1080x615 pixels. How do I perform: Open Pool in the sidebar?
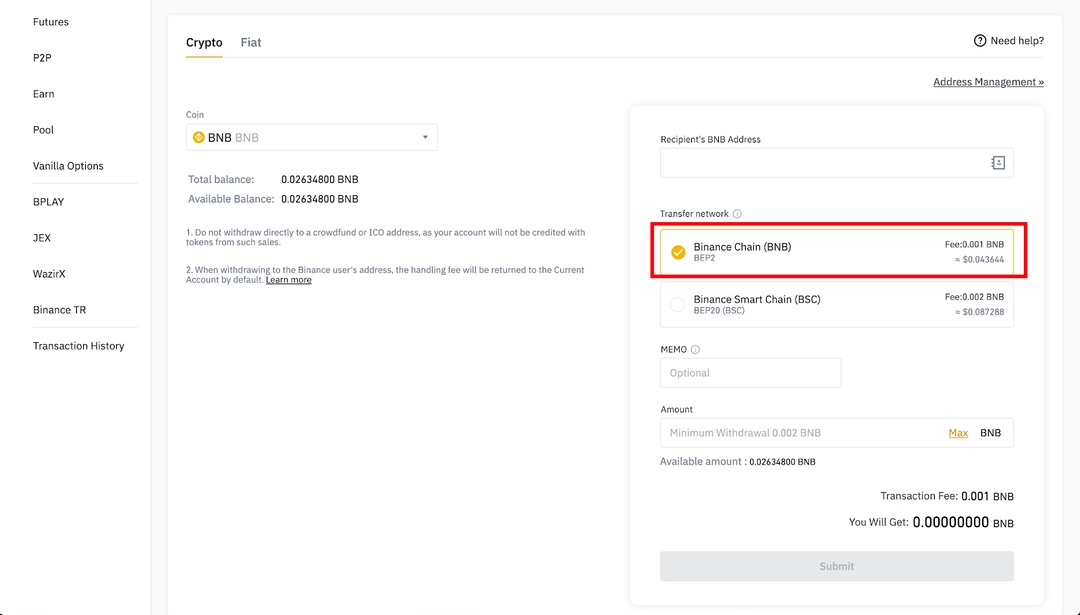pos(43,129)
